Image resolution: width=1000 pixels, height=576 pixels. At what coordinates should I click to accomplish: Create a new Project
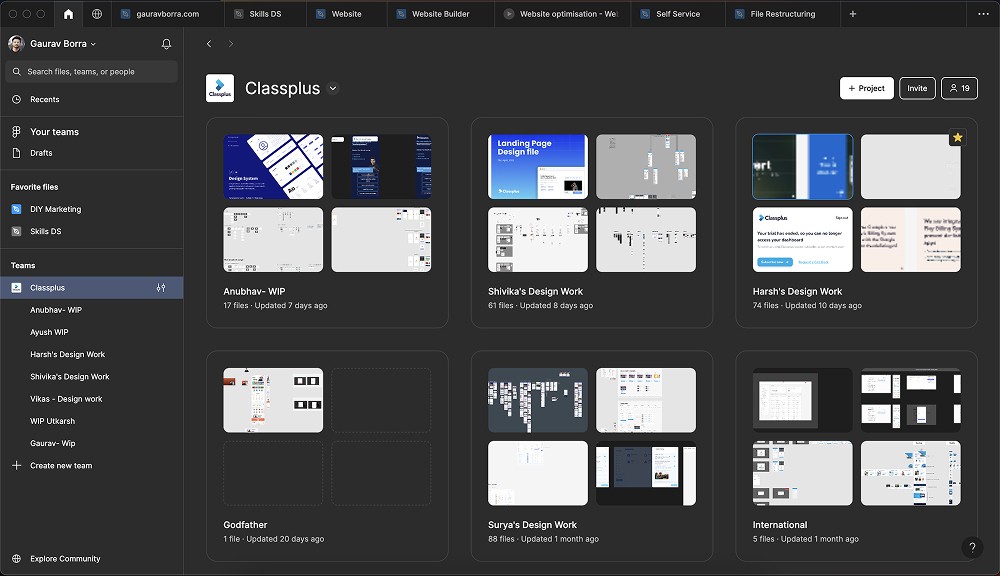[x=866, y=88]
